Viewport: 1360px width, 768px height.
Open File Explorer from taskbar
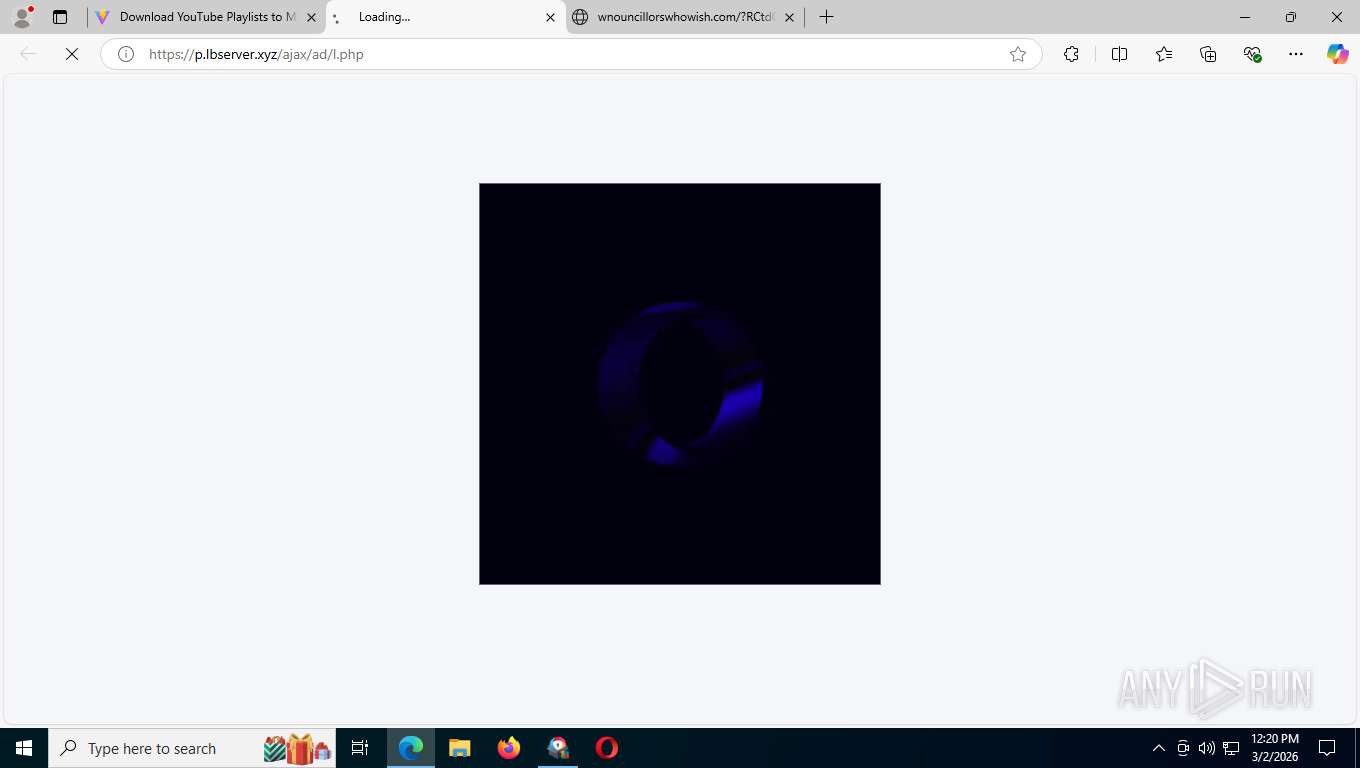[x=460, y=748]
